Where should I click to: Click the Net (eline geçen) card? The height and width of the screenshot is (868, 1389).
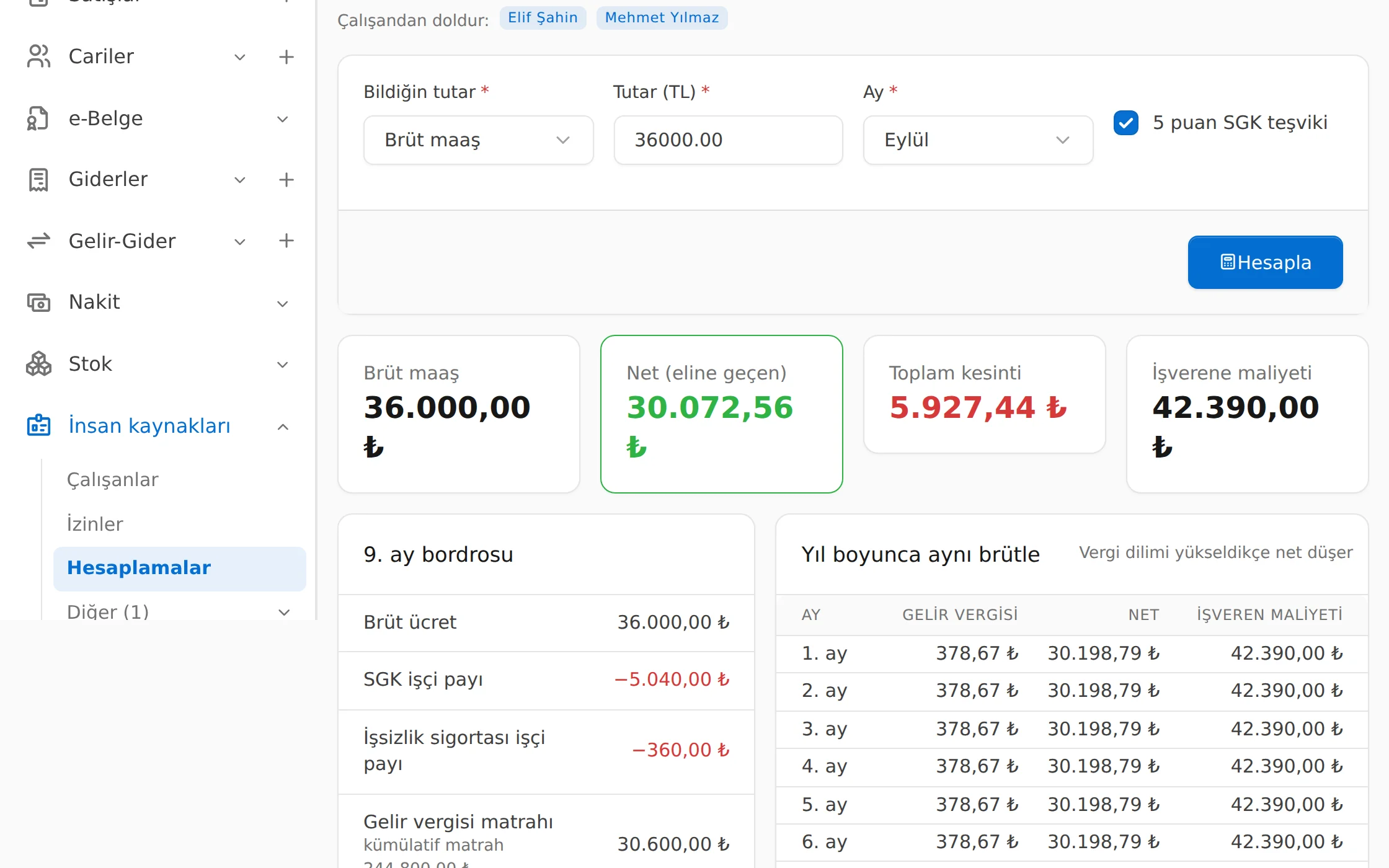721,414
